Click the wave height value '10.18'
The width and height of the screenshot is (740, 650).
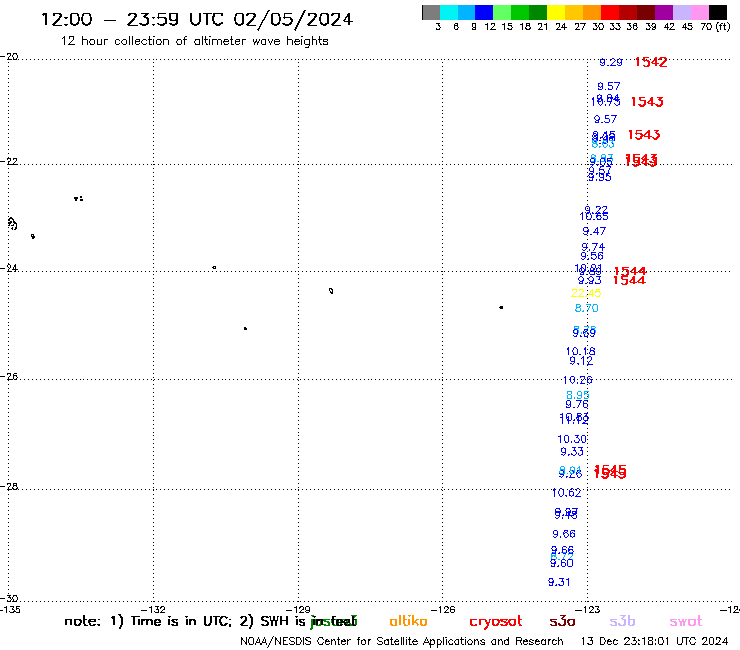(x=580, y=351)
